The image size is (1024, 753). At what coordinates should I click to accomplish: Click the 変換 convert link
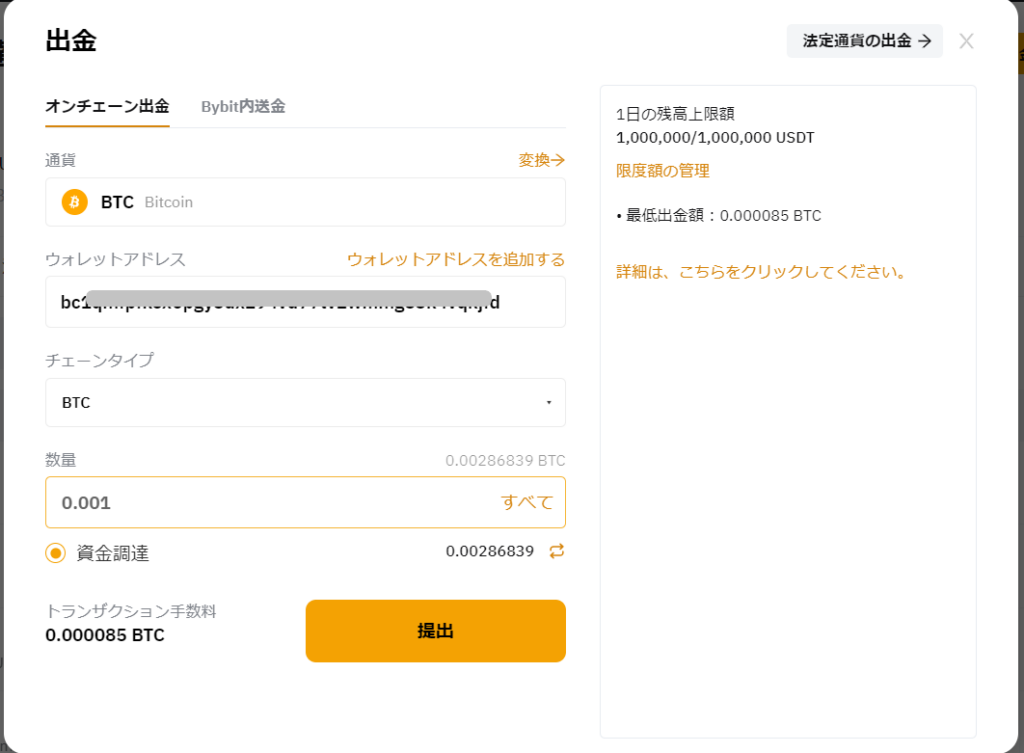coord(541,160)
